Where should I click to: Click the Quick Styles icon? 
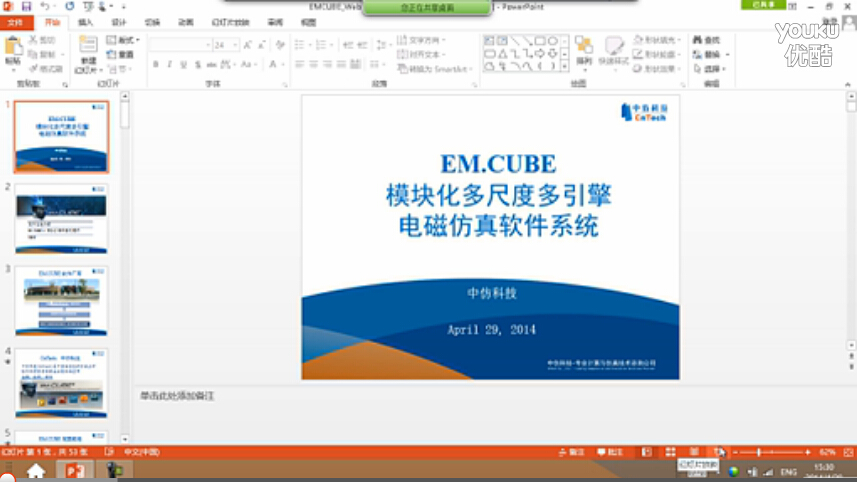614,46
